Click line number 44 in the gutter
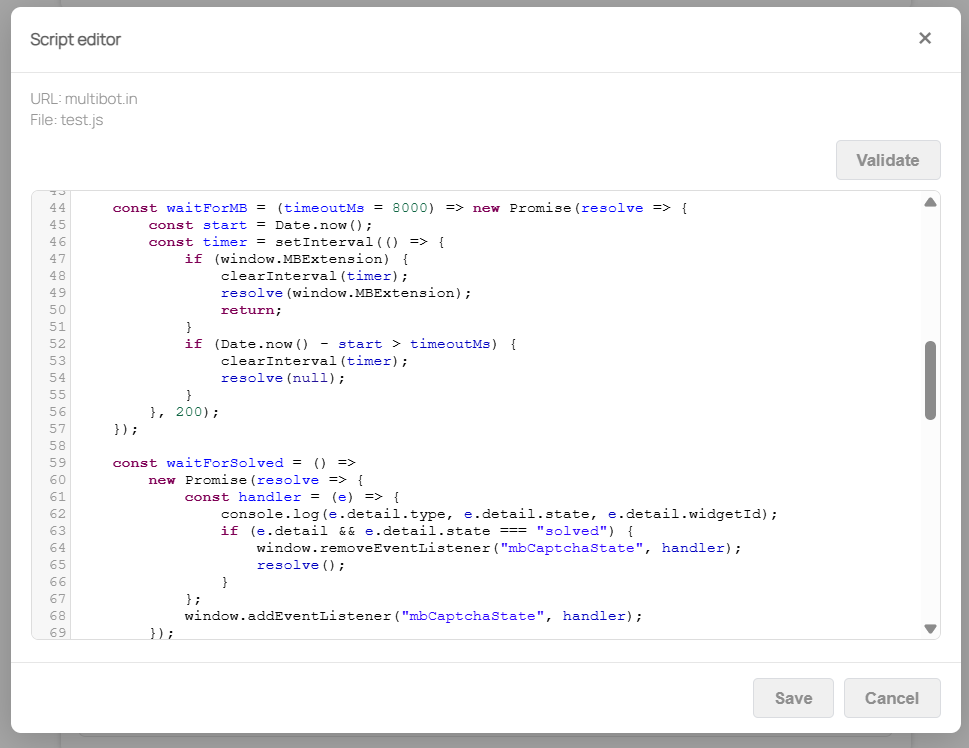The width and height of the screenshot is (969, 748). [58, 207]
